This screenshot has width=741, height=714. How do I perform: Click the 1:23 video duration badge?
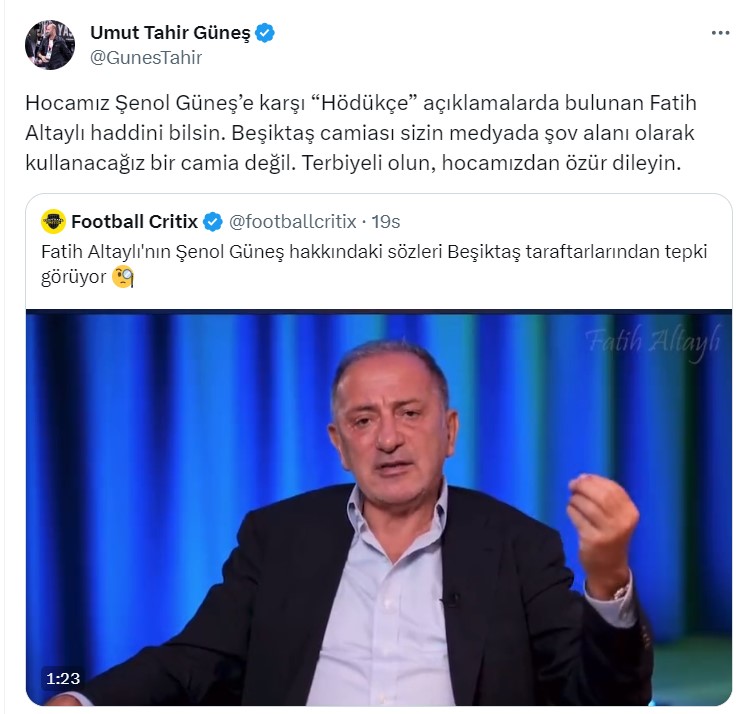point(63,679)
